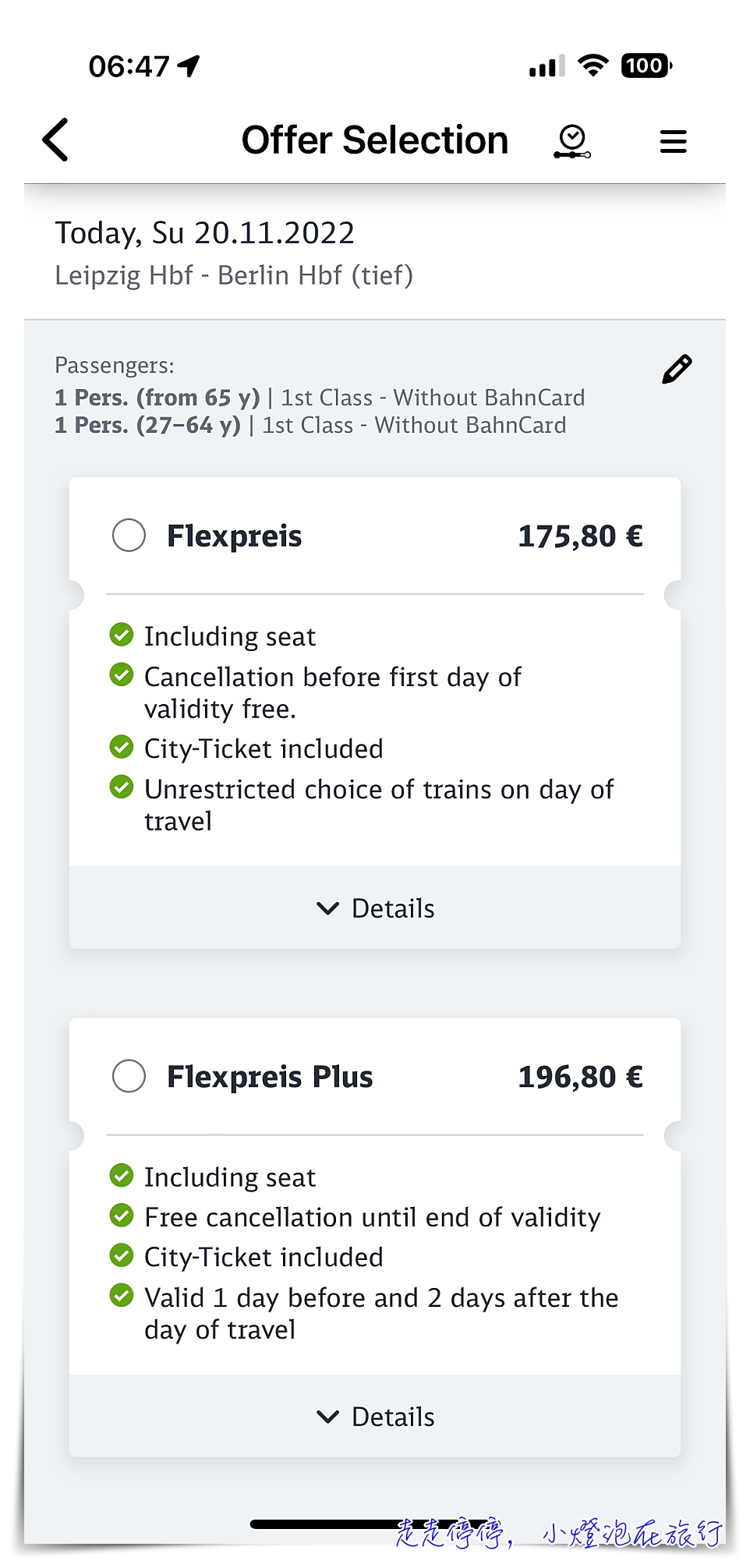Viewport: 750px width, 1568px height.
Task: Select the Flexpreis radio button
Action: coord(129,536)
